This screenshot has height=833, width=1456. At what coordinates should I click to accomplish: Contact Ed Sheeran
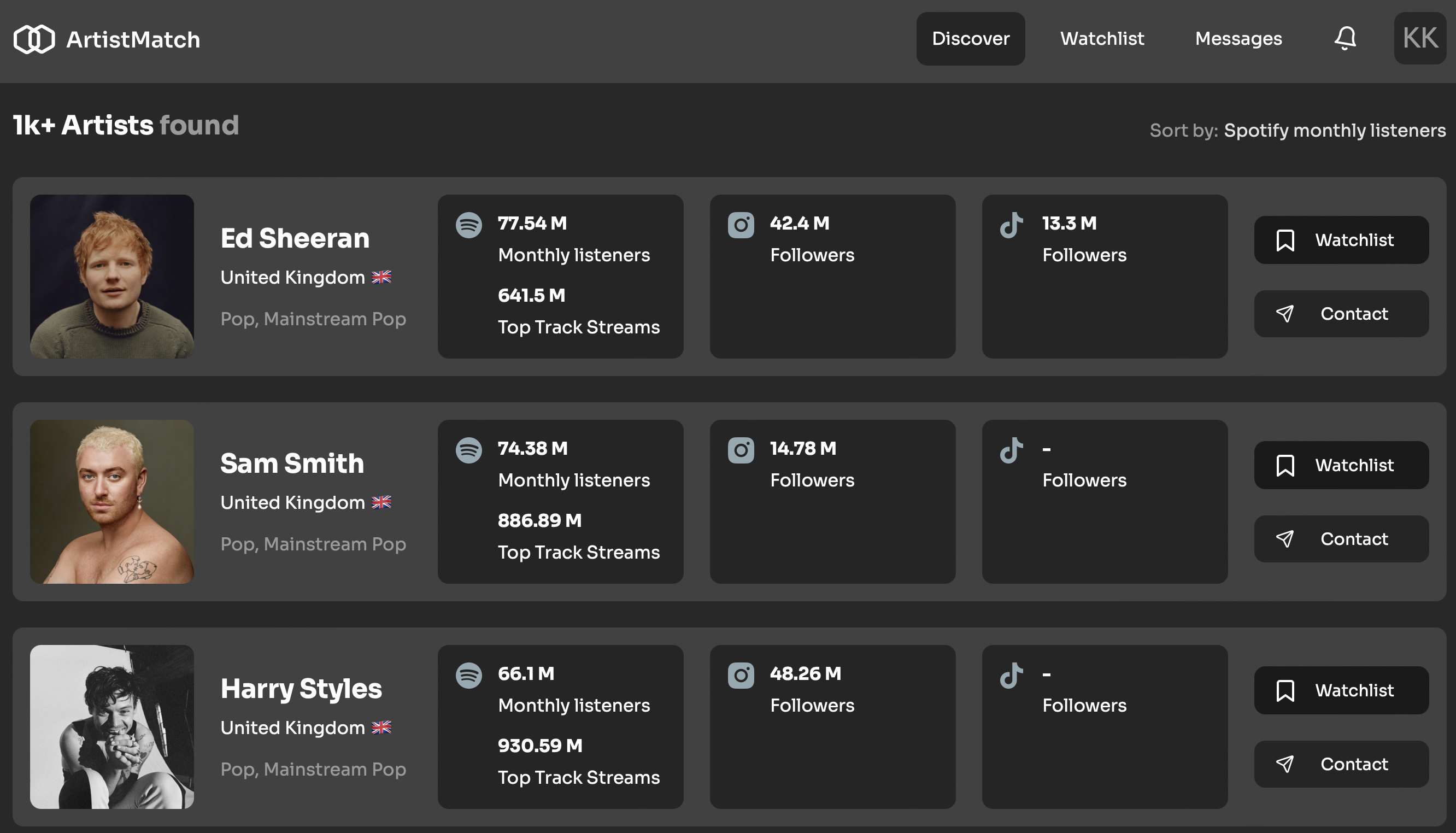pyautogui.click(x=1341, y=314)
